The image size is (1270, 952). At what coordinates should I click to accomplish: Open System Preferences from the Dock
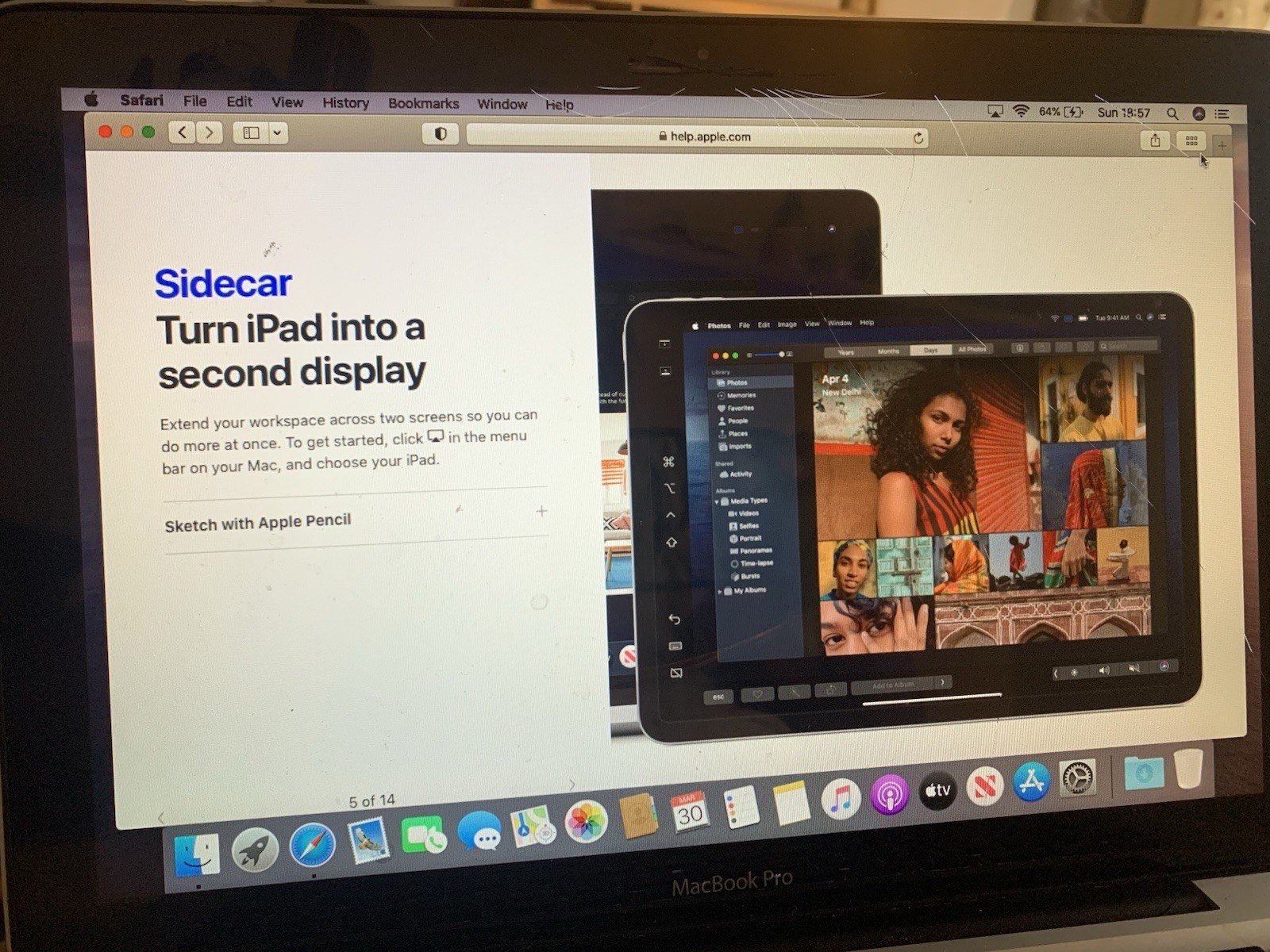[1078, 777]
